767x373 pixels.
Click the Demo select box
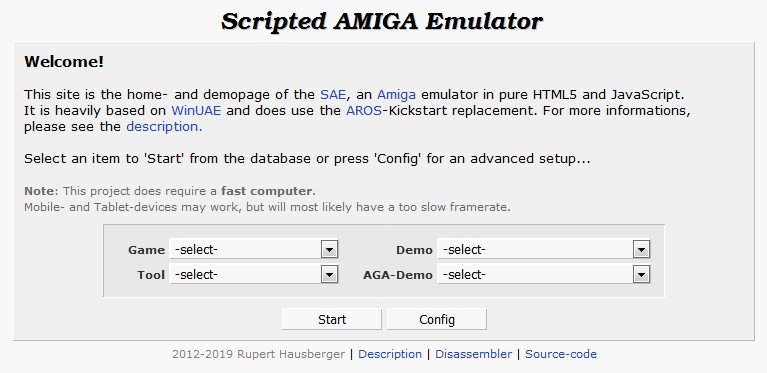[x=543, y=250]
